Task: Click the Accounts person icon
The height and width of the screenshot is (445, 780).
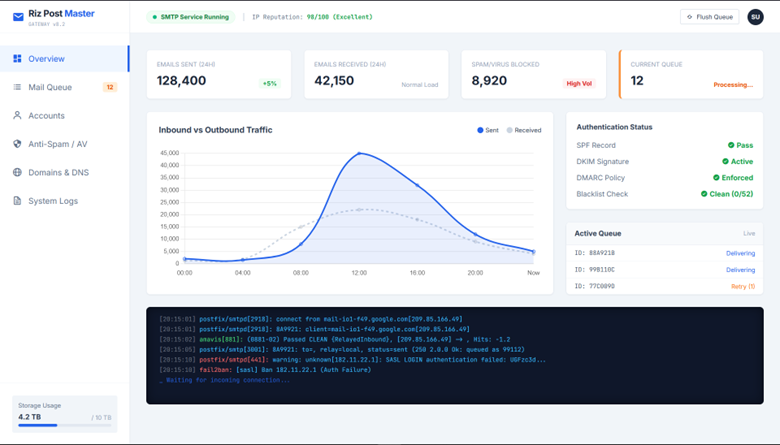Action: point(17,116)
